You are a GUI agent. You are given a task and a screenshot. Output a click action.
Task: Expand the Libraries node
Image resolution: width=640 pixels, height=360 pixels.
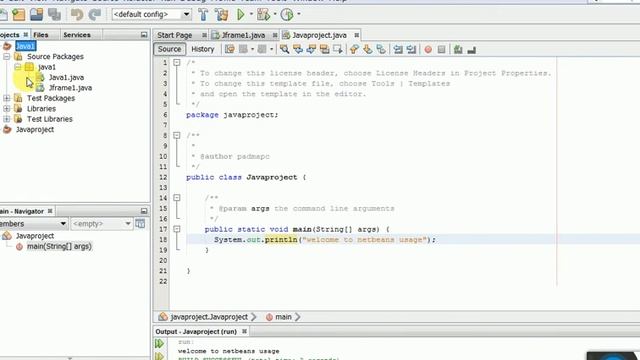point(7,109)
